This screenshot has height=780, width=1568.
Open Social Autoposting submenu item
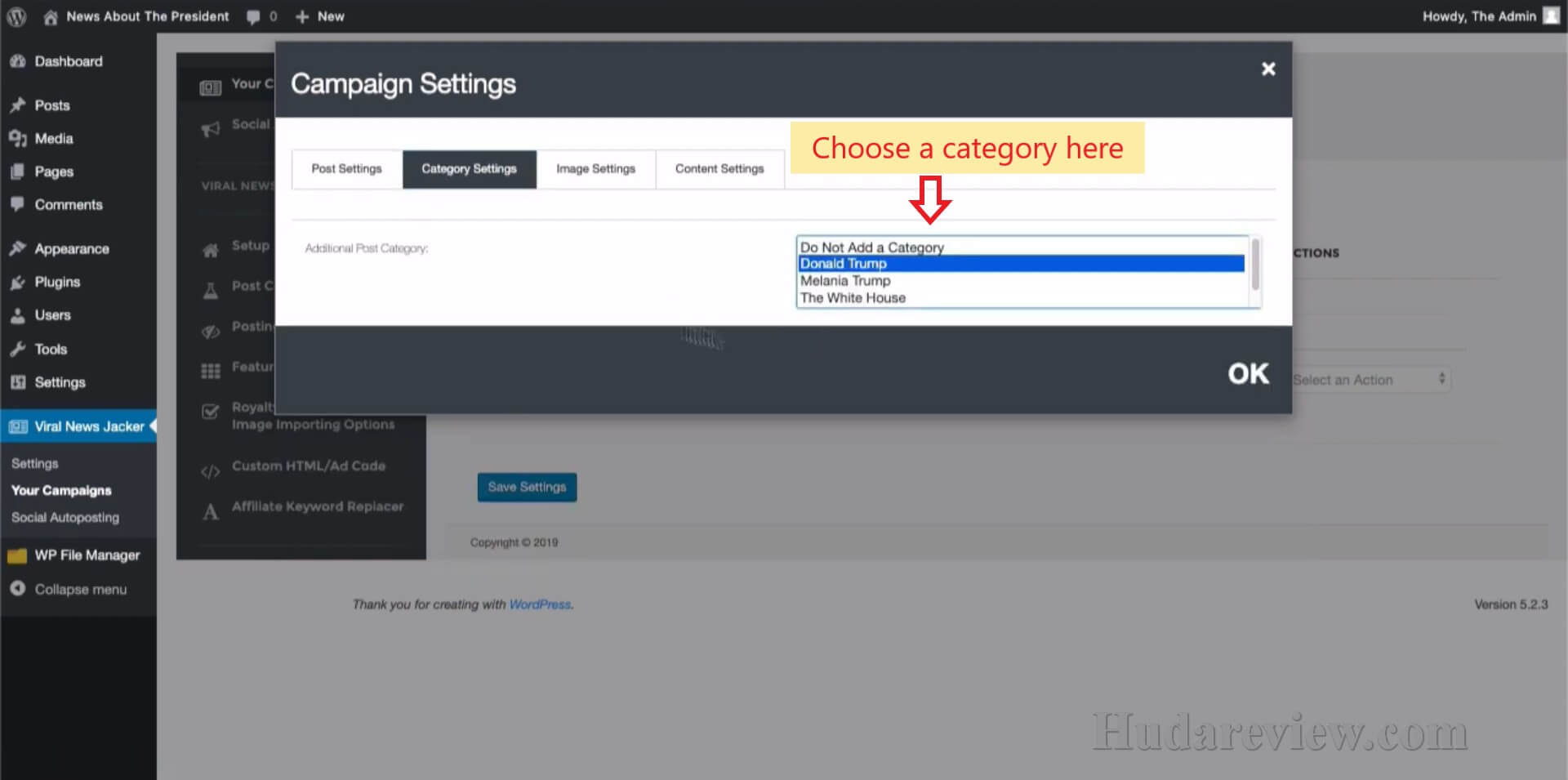tap(65, 517)
